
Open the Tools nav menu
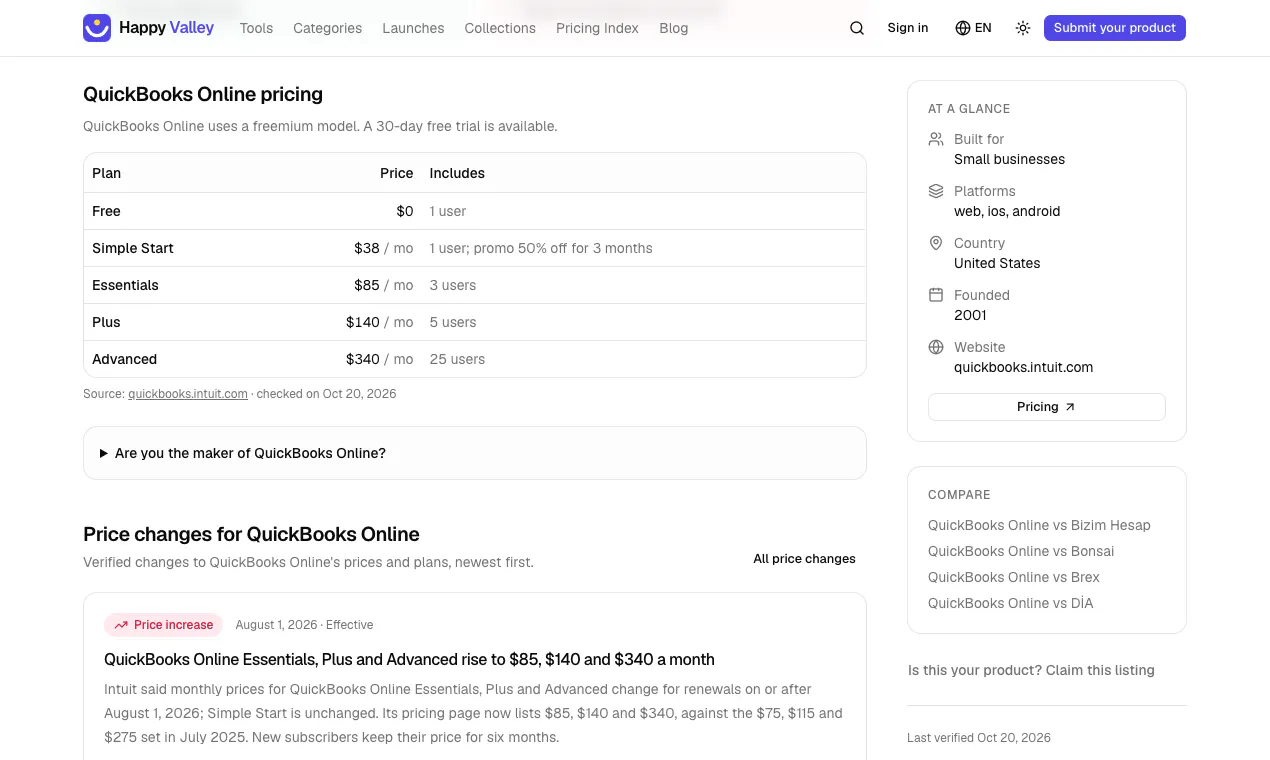(256, 28)
